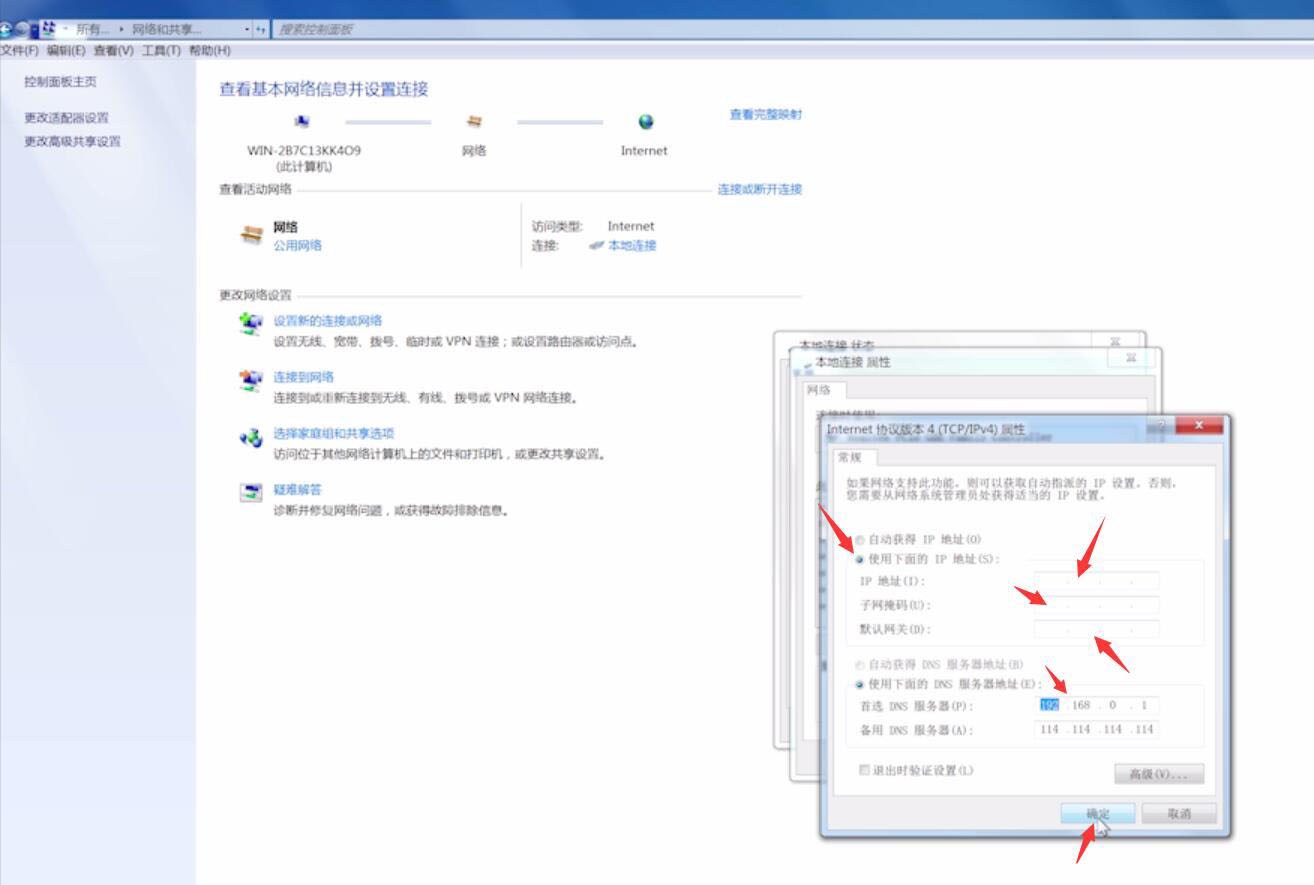
Task: Click the help question button in IPv4 dialog
Action: pyautogui.click(x=1160, y=426)
